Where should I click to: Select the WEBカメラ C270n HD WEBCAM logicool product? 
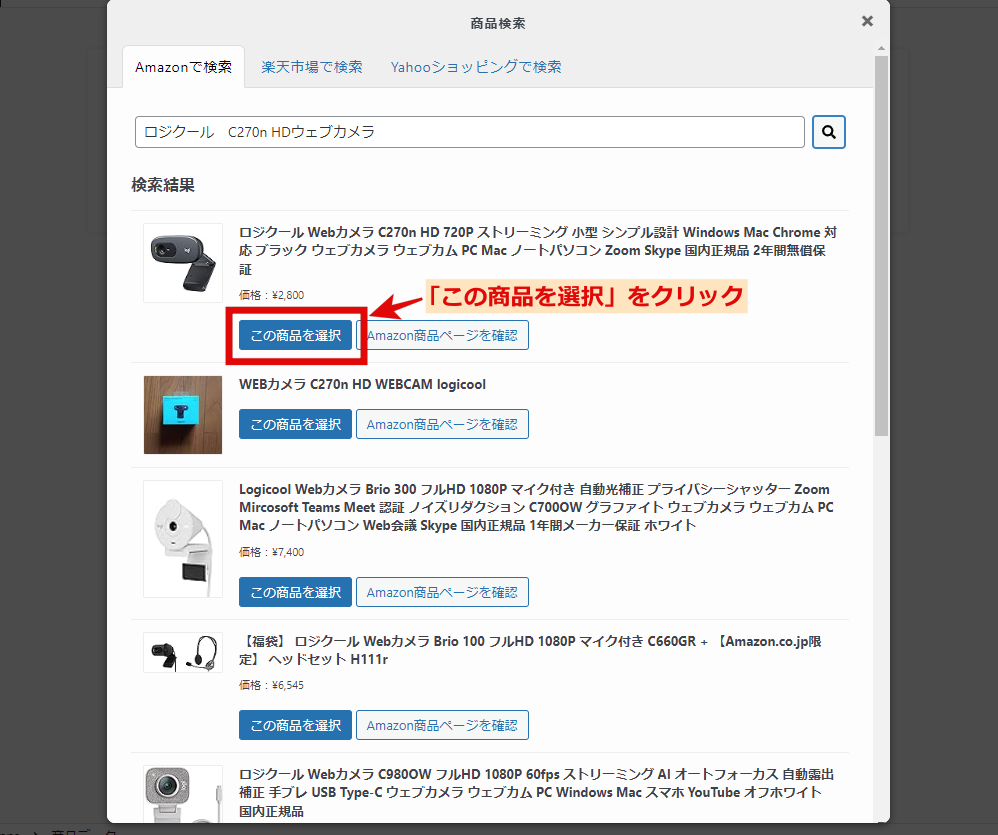click(295, 424)
